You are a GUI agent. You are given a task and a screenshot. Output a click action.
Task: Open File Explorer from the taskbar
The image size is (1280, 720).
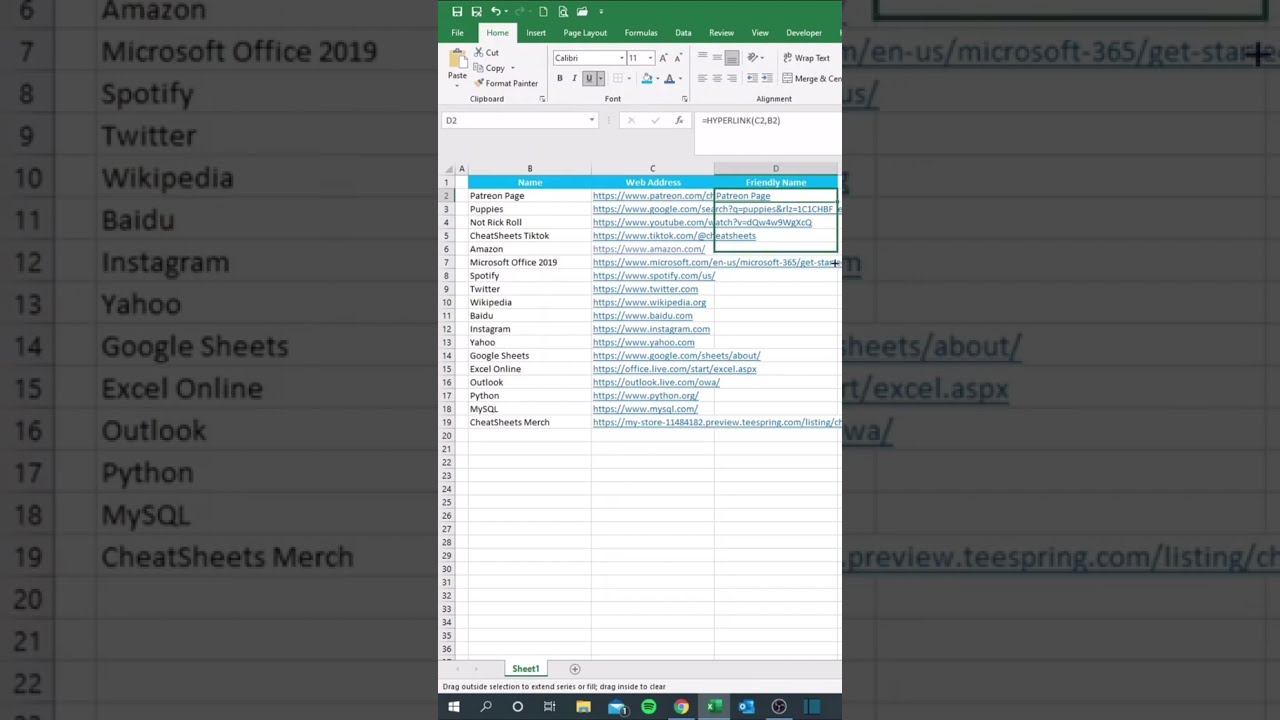coord(583,707)
